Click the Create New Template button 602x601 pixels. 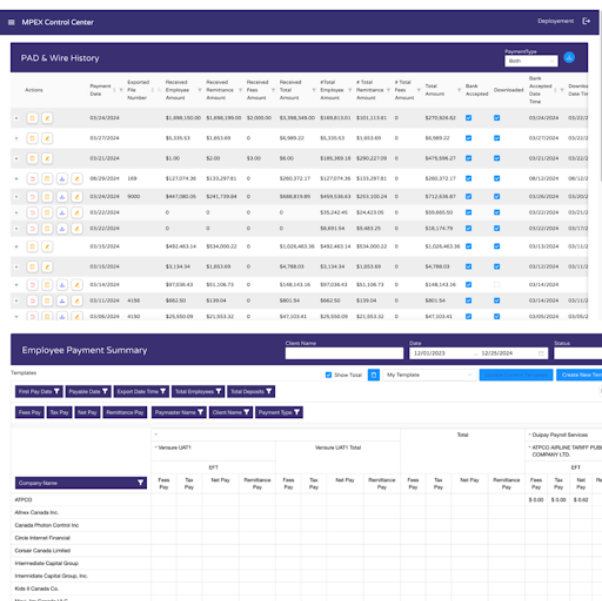[578, 374]
